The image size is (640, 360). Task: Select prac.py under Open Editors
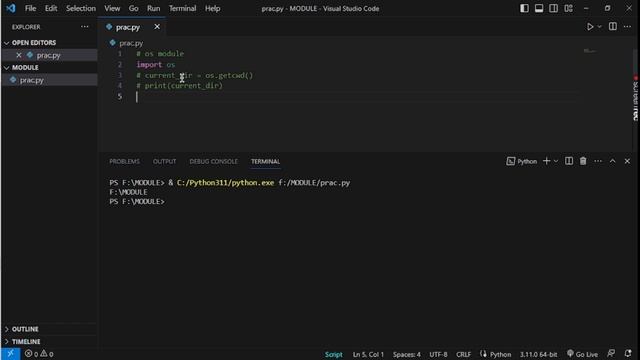(x=49, y=55)
